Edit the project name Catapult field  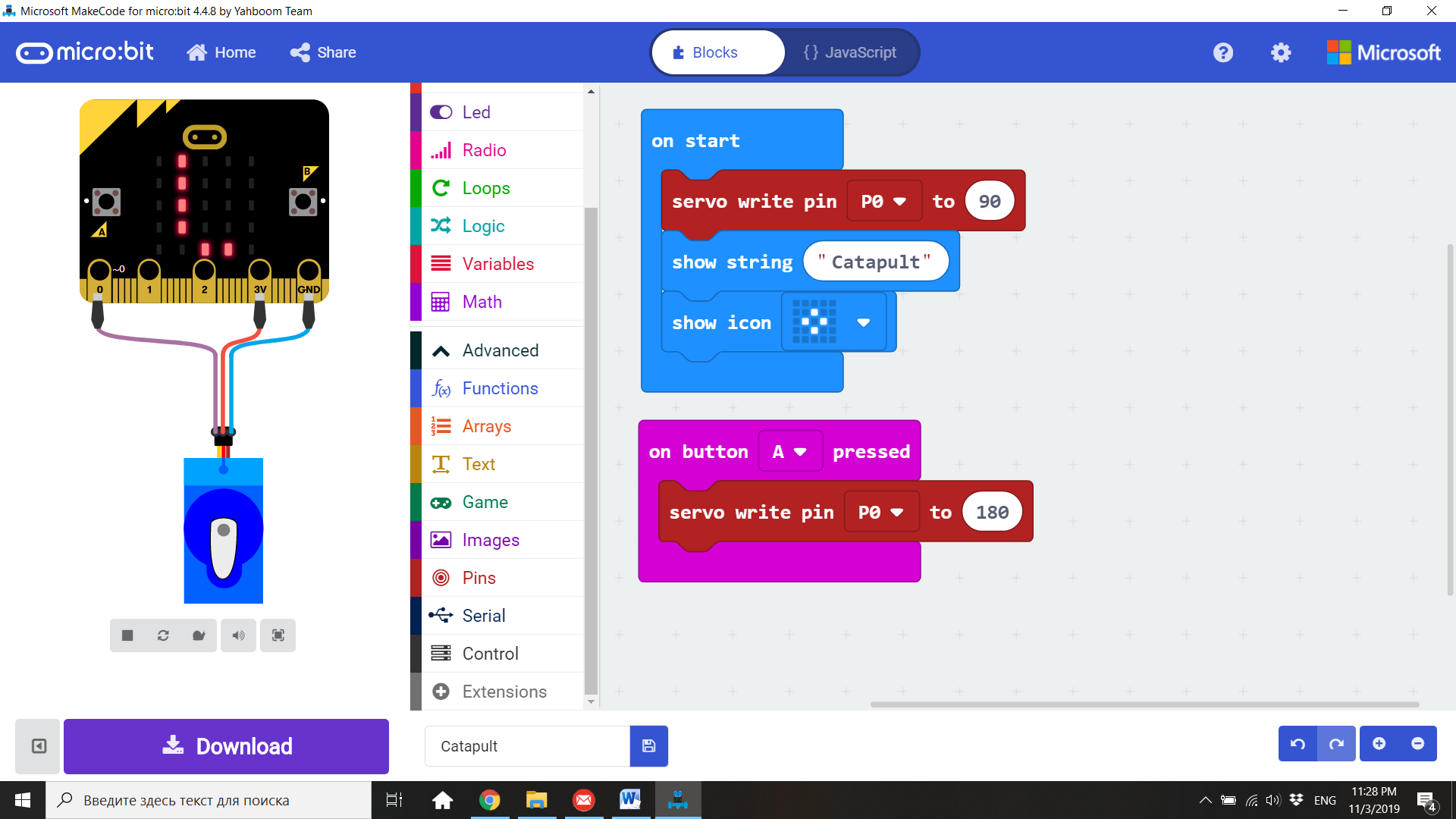click(x=527, y=746)
